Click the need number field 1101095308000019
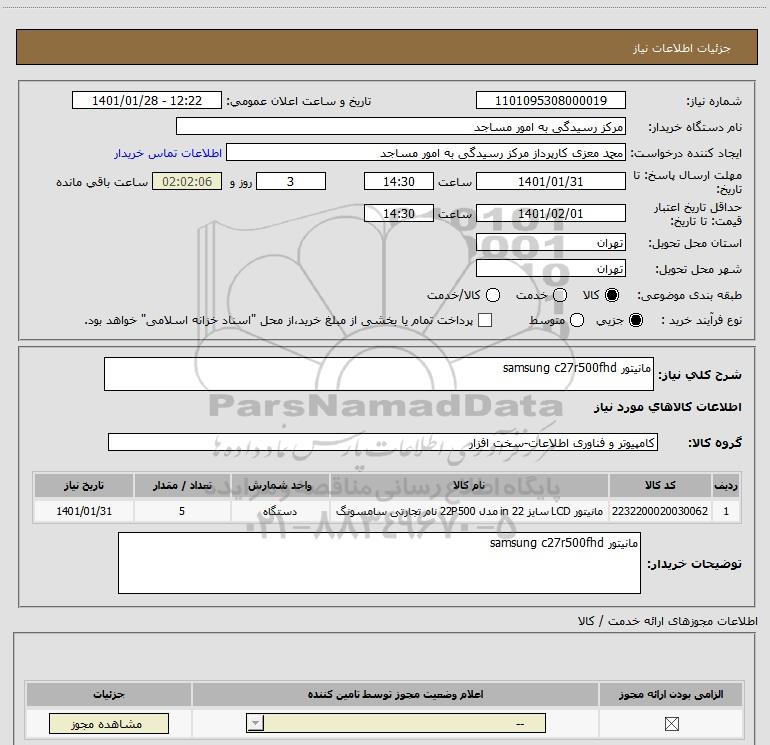 pyautogui.click(x=550, y=100)
